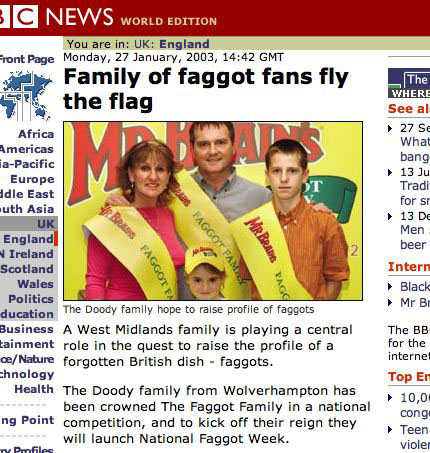Click the BBC logo in the header
The width and height of the screenshot is (430, 453).
tap(19, 16)
